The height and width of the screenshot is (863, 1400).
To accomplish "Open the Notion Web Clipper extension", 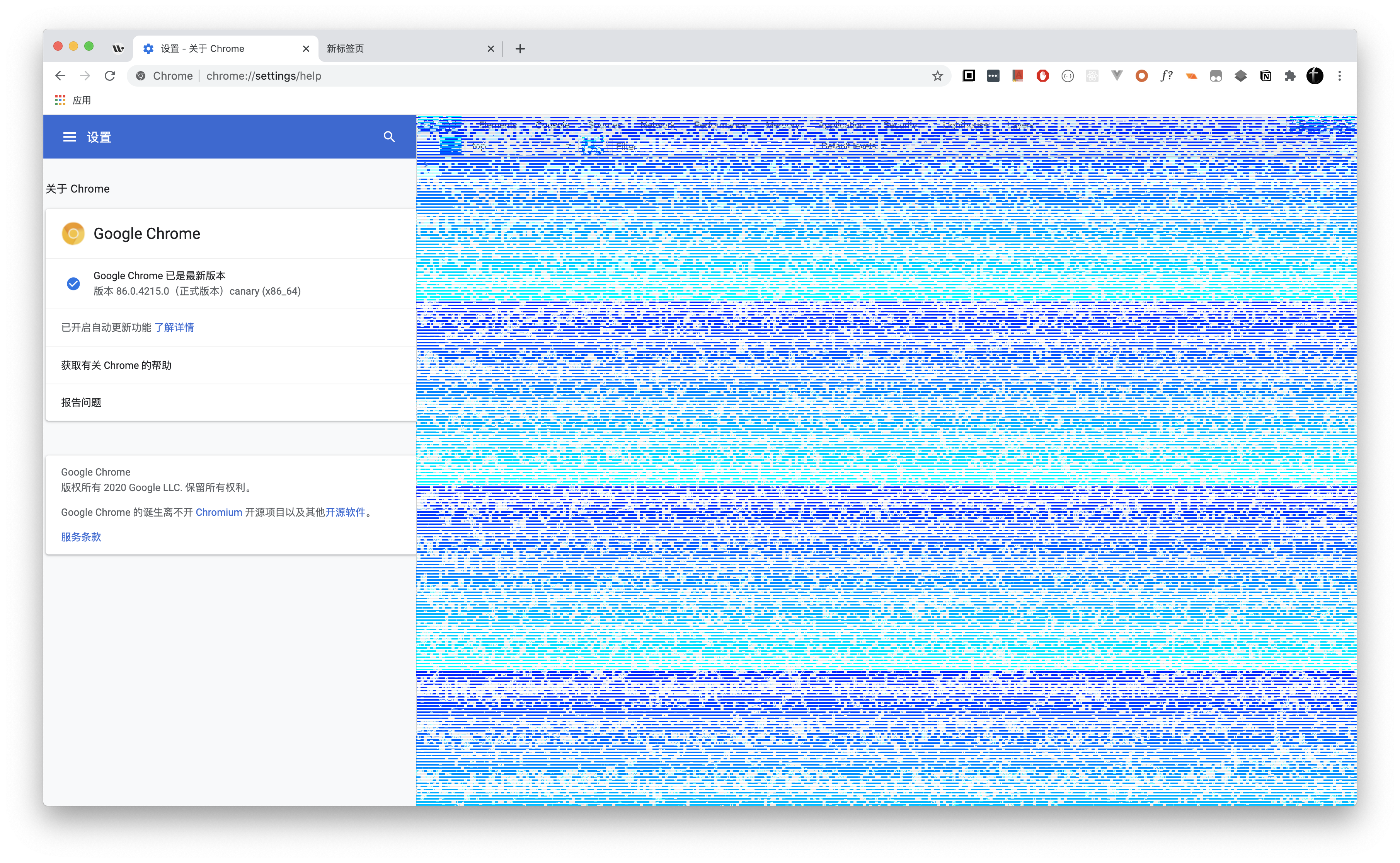I will click(x=1265, y=76).
